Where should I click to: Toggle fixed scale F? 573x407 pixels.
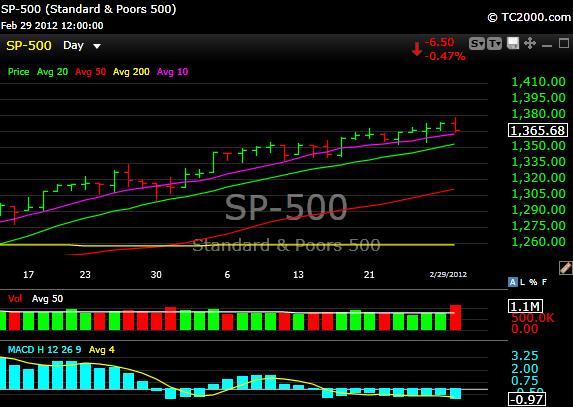[x=544, y=282]
